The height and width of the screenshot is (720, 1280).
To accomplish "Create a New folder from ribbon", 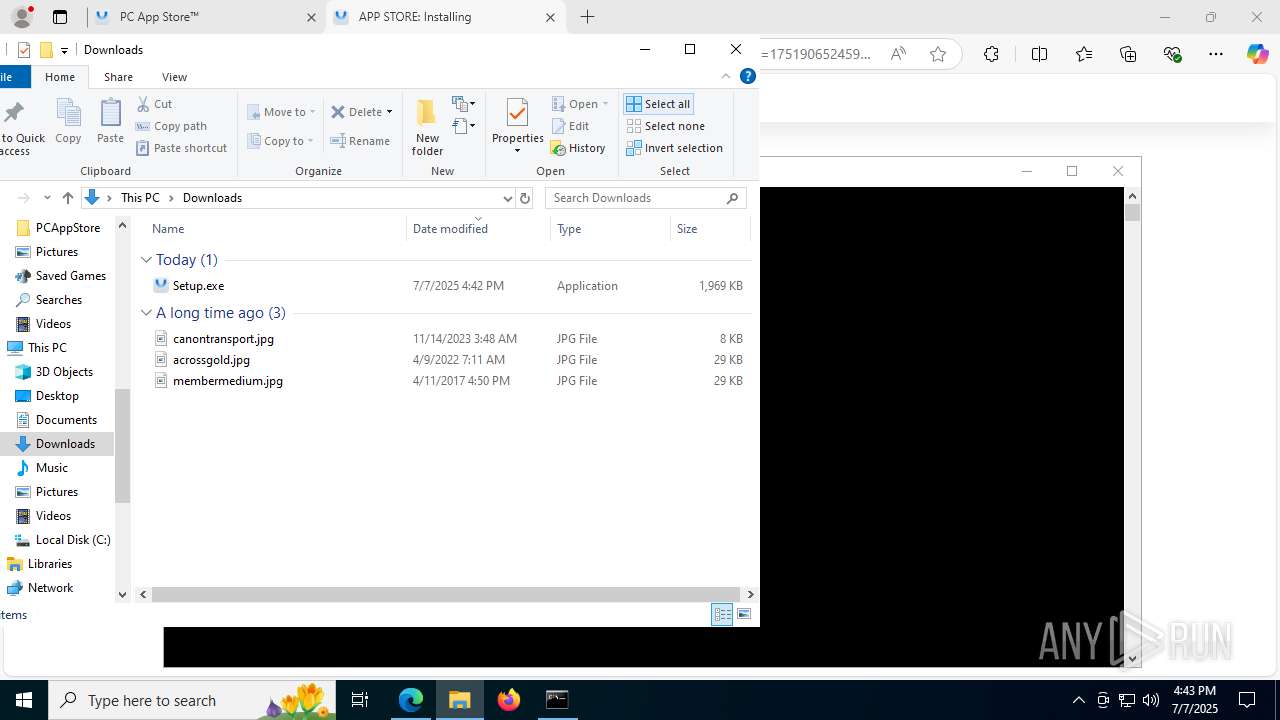I will pos(427,127).
